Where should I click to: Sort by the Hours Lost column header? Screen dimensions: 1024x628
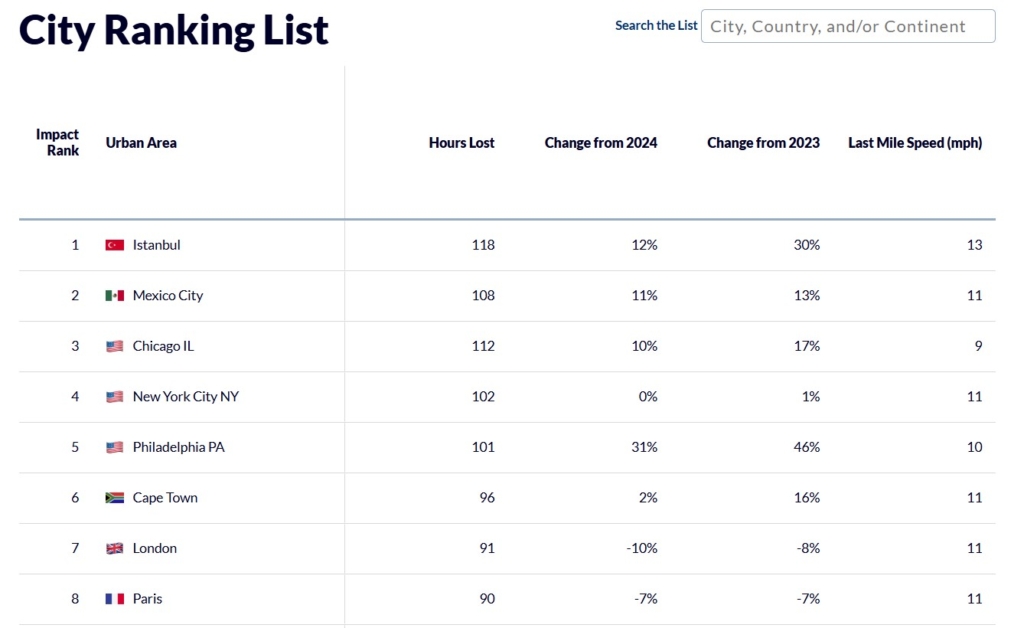point(461,143)
